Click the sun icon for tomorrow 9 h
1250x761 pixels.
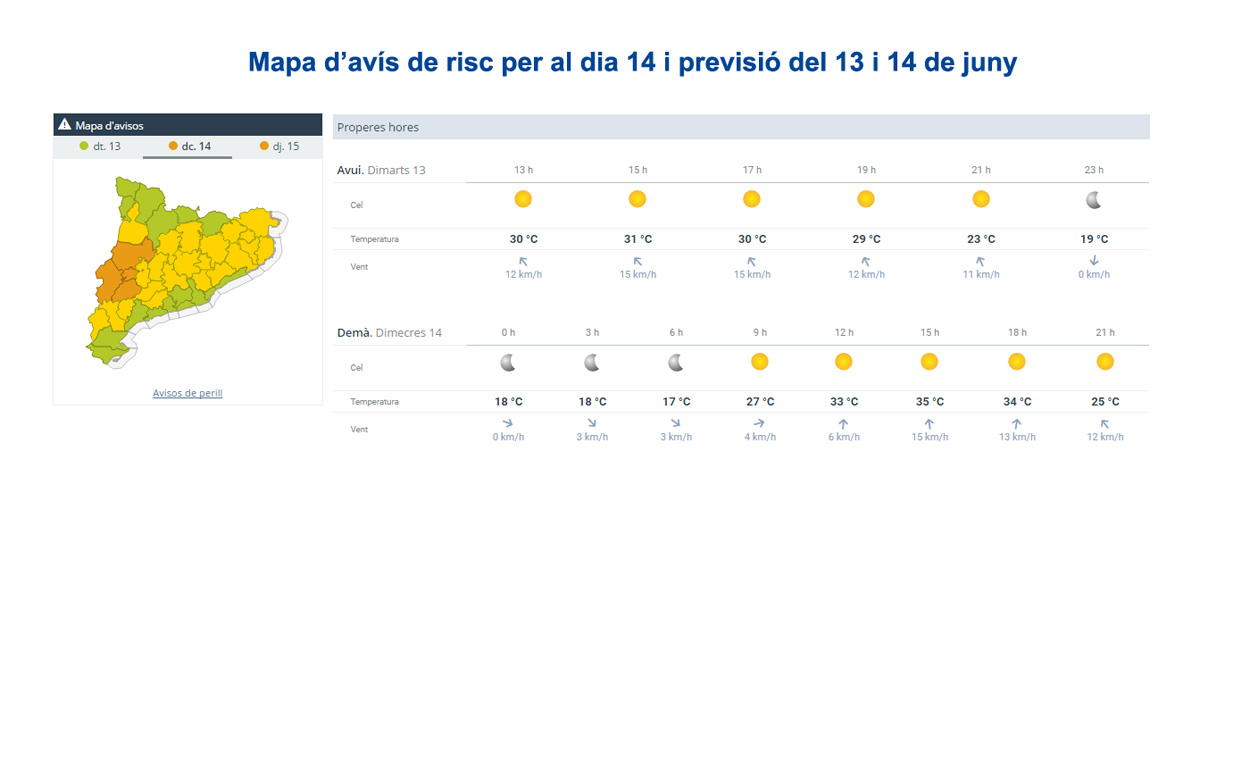pyautogui.click(x=760, y=361)
